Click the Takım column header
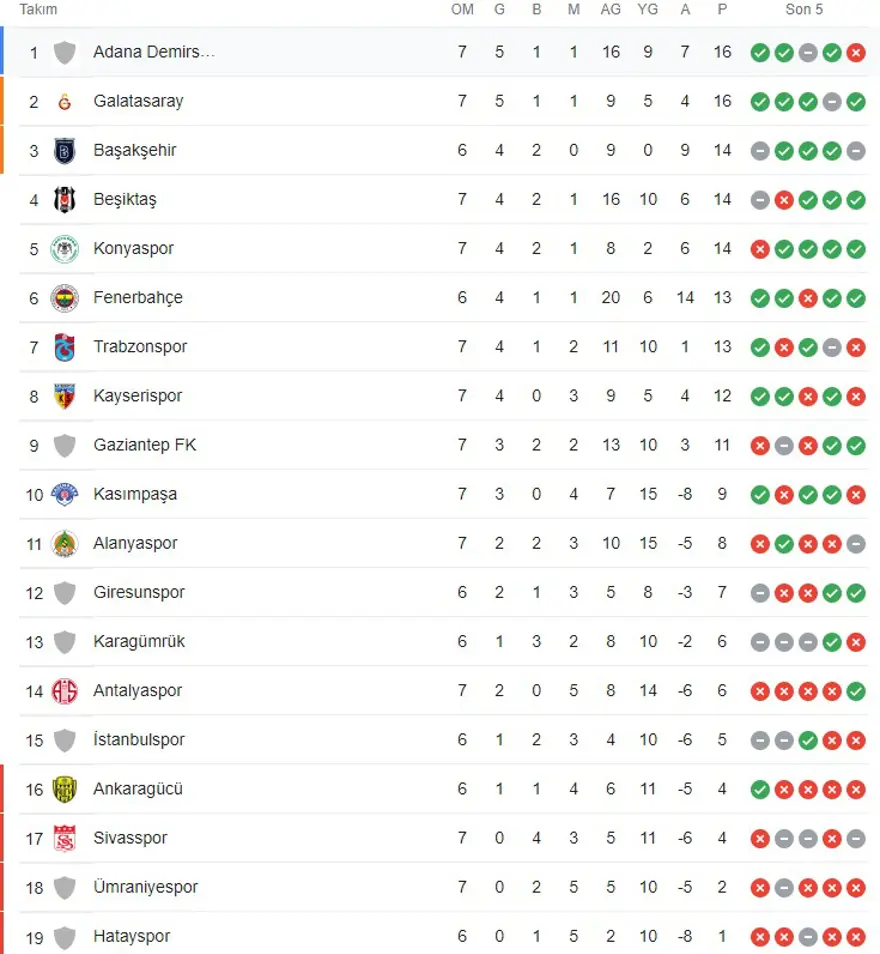Image resolution: width=880 pixels, height=954 pixels. [x=38, y=10]
